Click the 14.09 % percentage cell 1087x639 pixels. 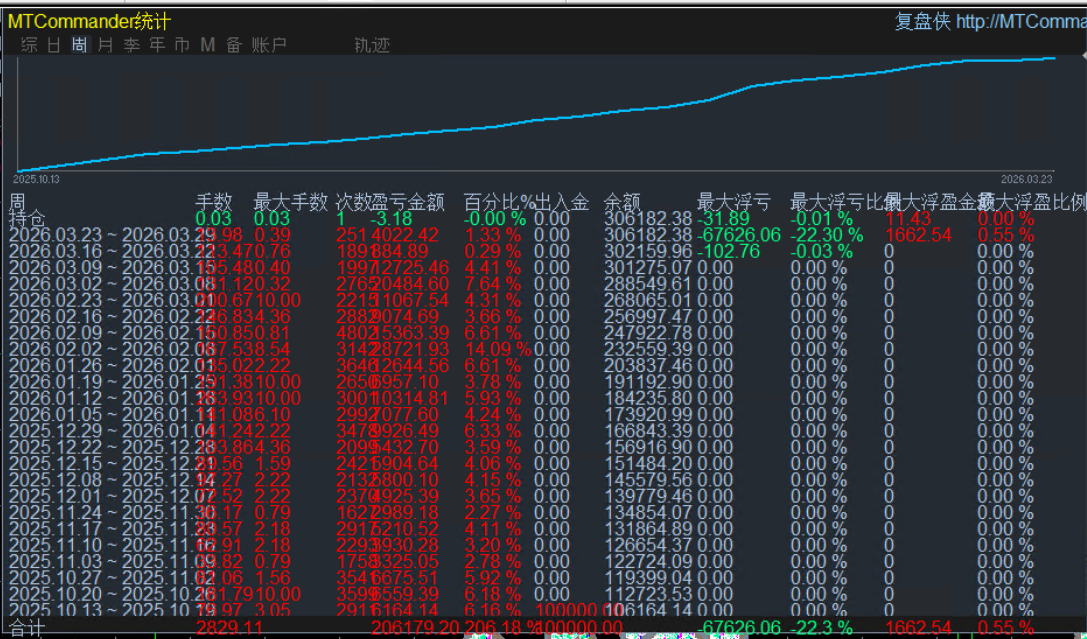(497, 349)
